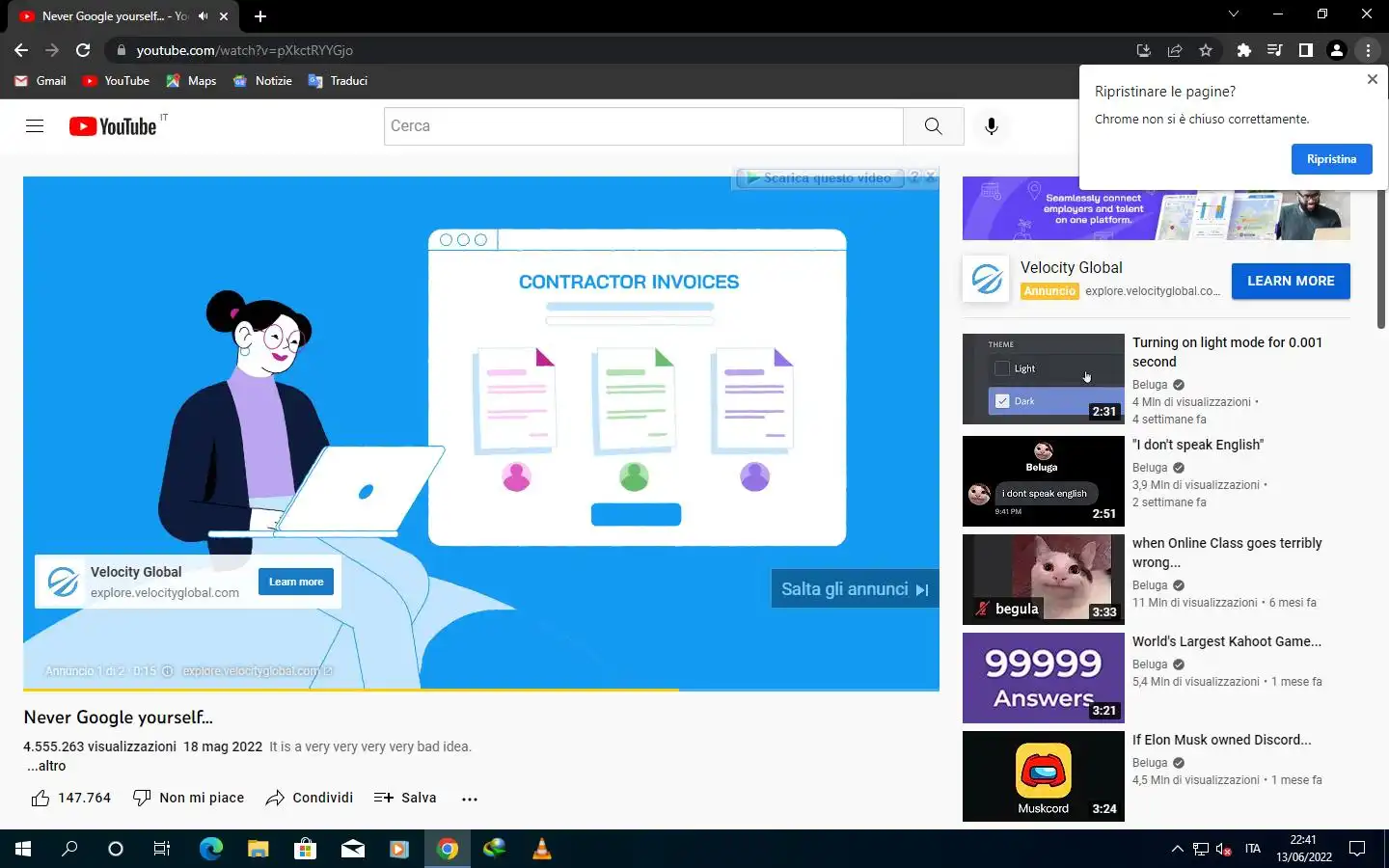Open Traduci bookmark
Screen dimensions: 1389x868
click(x=338, y=81)
